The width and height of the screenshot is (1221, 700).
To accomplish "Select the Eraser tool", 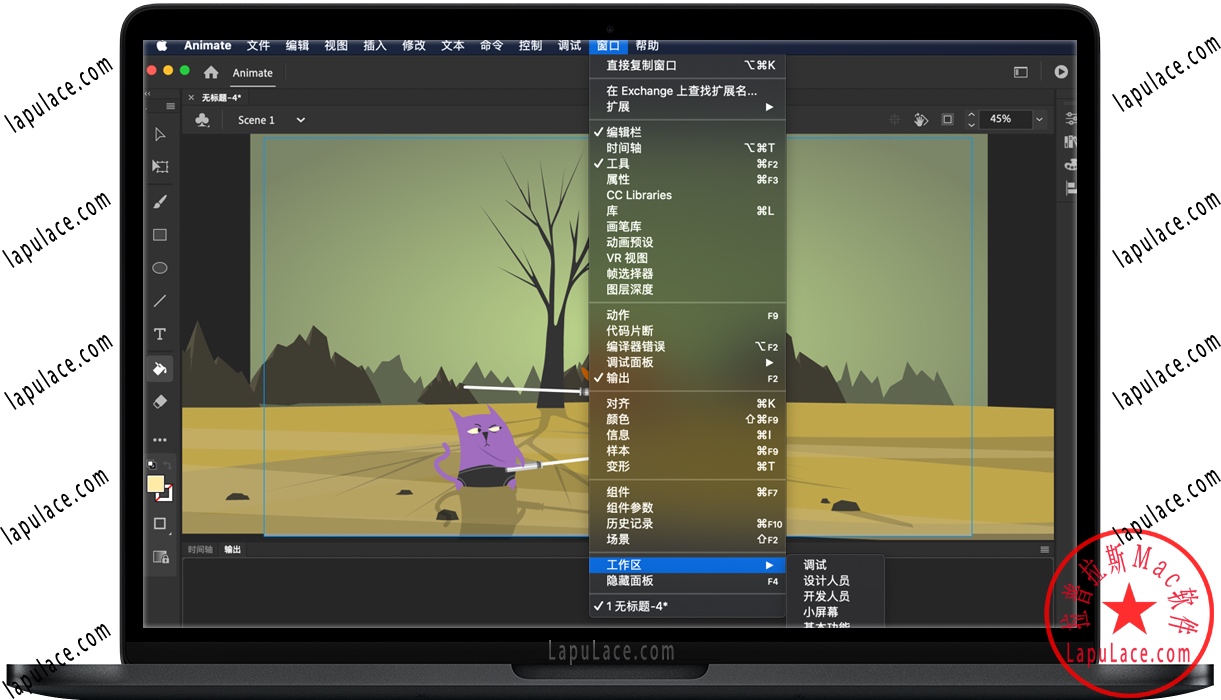I will [160, 401].
